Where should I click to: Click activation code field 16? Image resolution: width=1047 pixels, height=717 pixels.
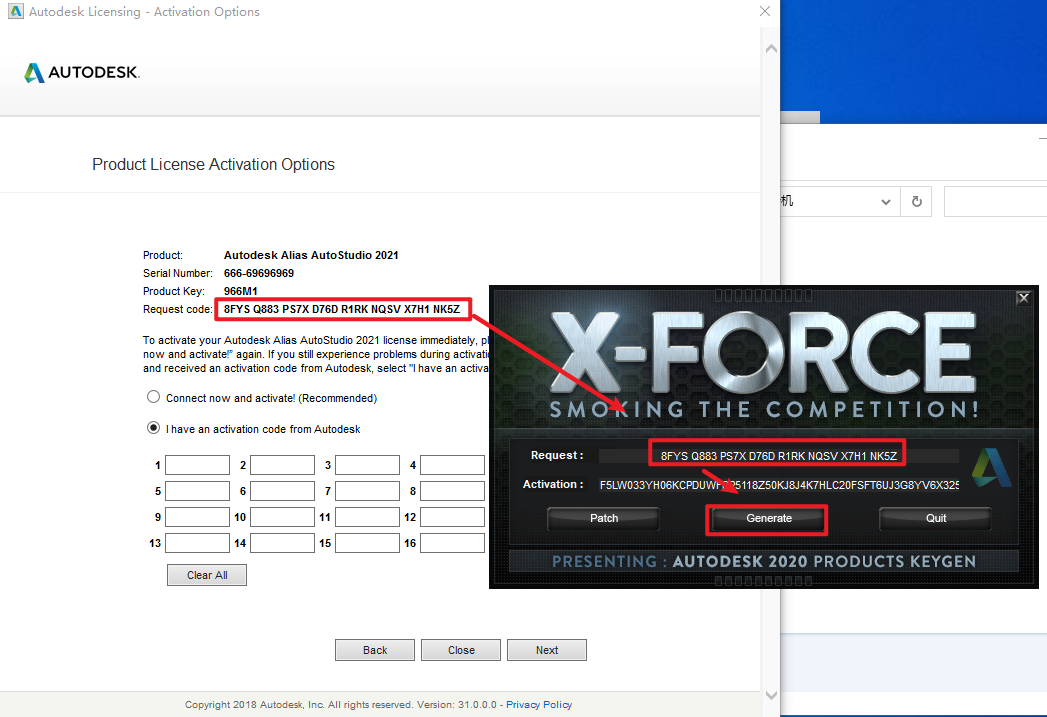coord(452,543)
